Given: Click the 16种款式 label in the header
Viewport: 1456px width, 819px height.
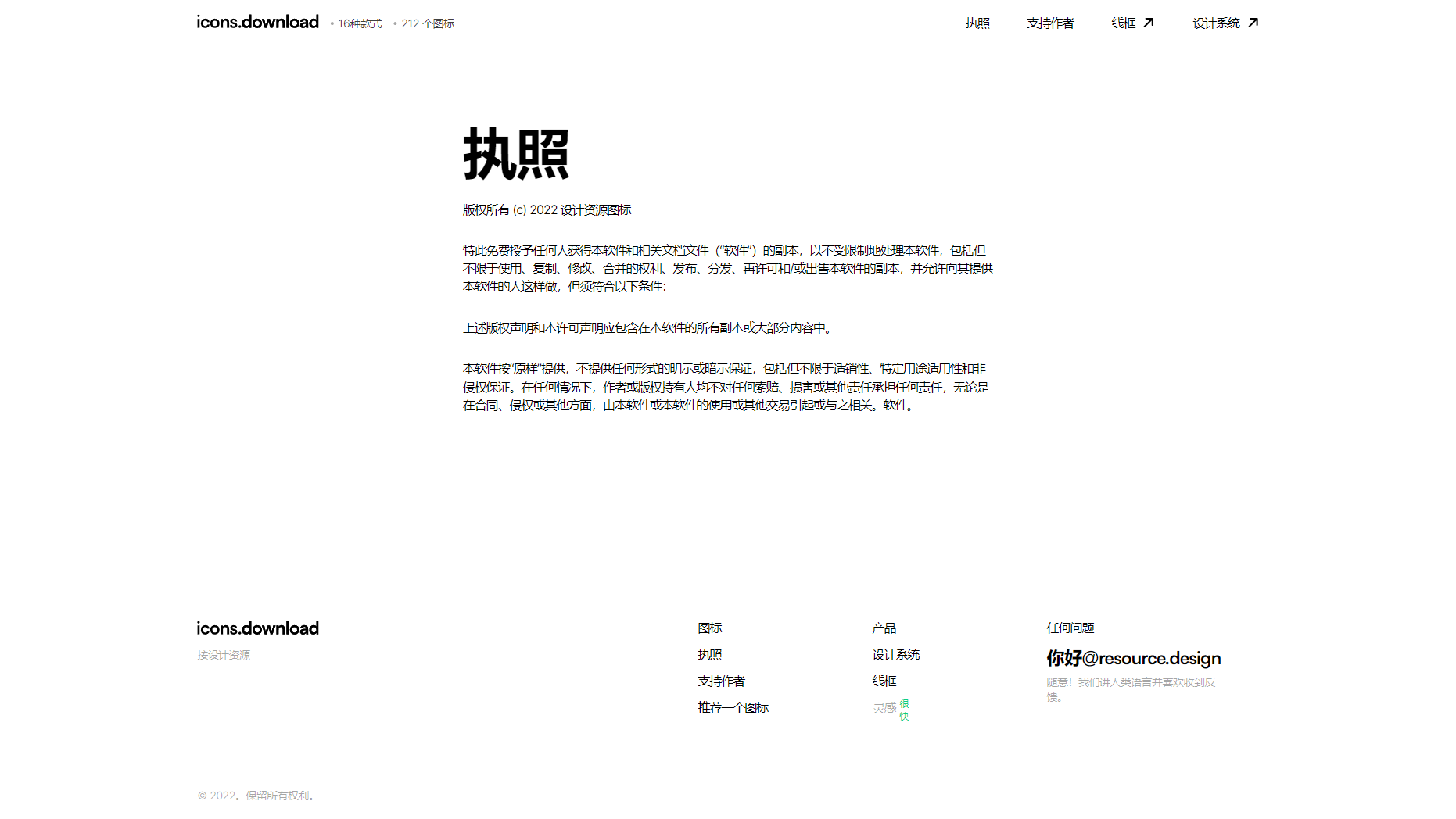Looking at the screenshot, I should coord(360,24).
